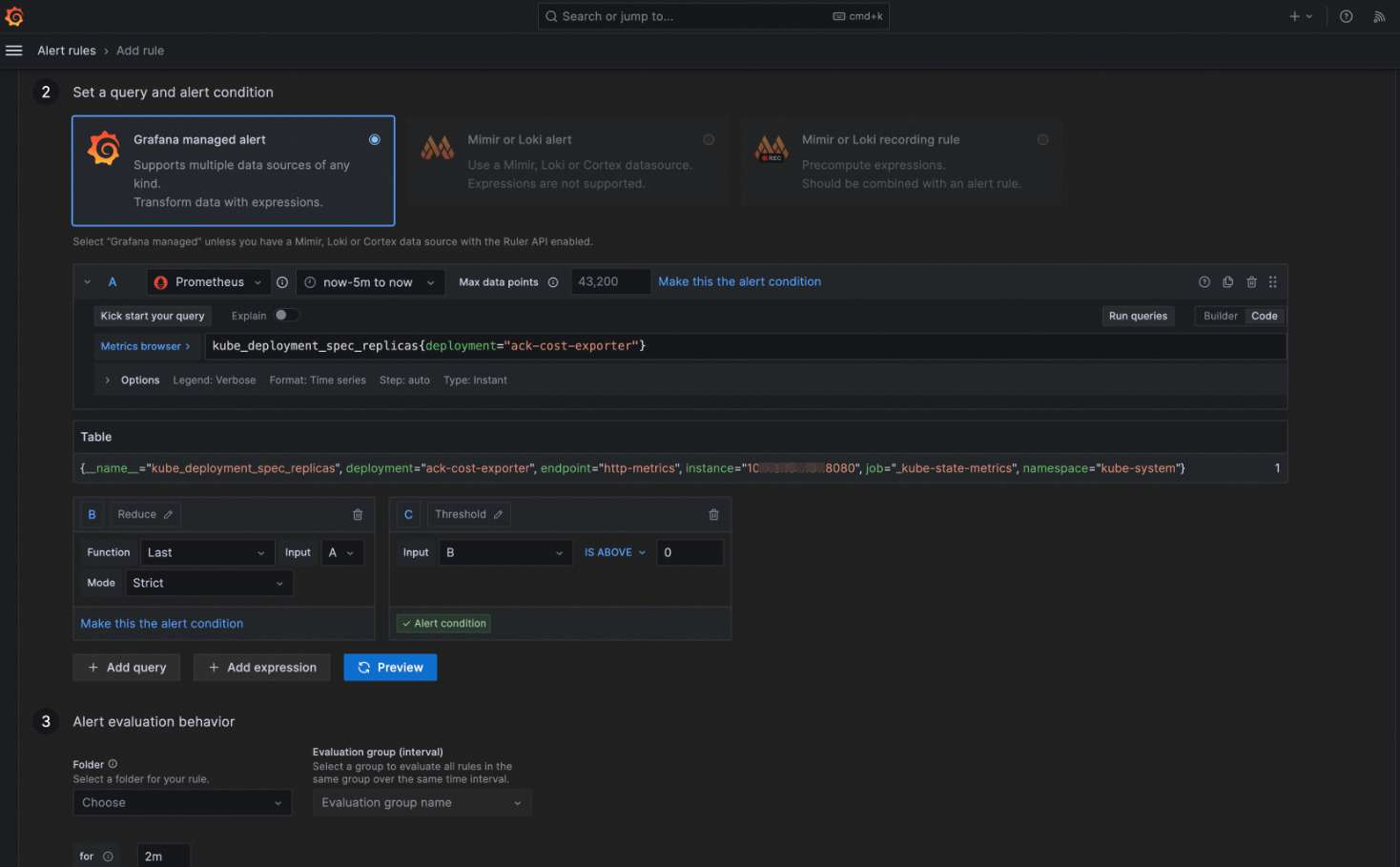The width and height of the screenshot is (1400, 867).
Task: Rename the Threshold expression using the pencil icon
Action: 498,514
